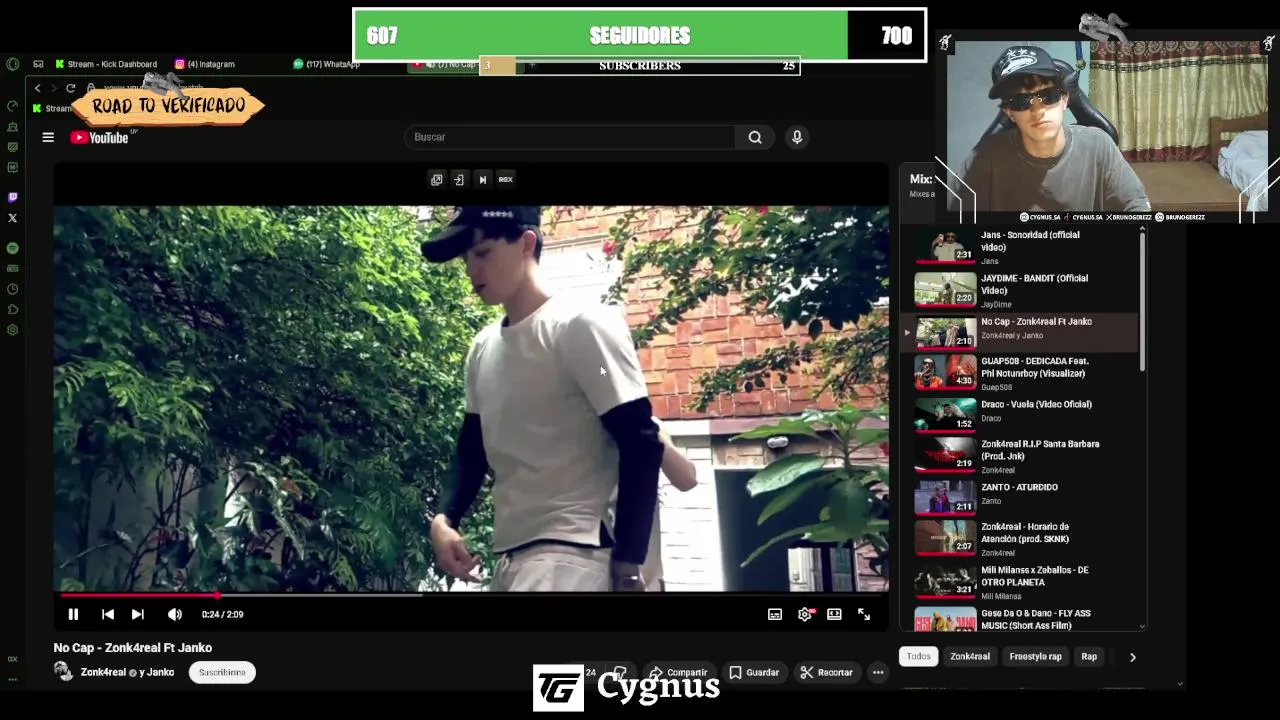
Task: Open the Kick Stream bookmark
Action: coord(51,108)
